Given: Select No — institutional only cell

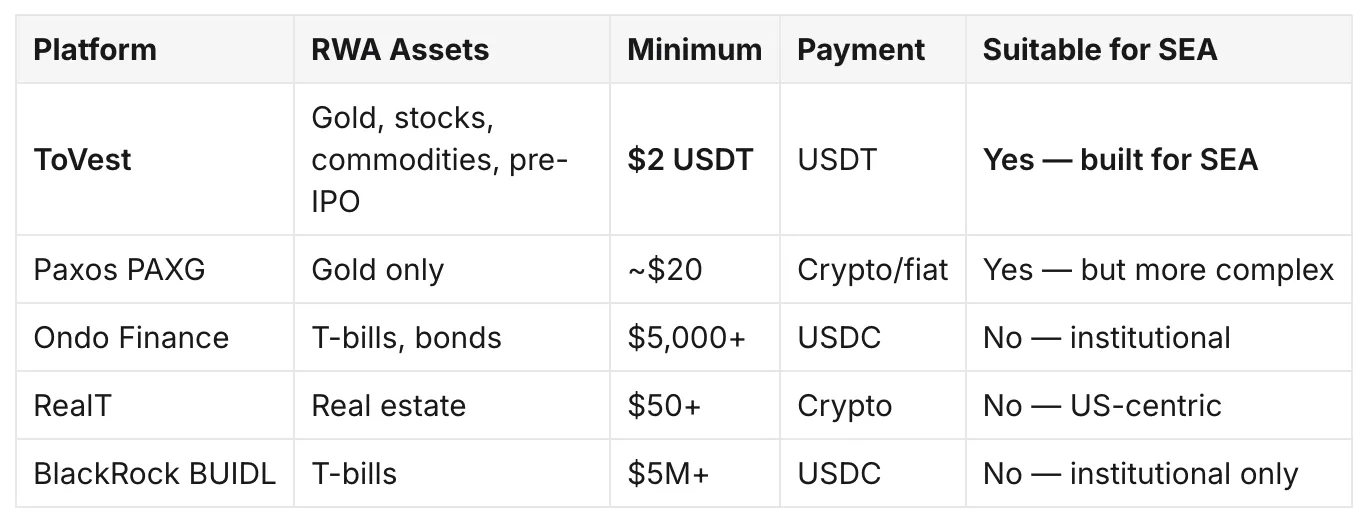Looking at the screenshot, I should [x=1141, y=474].
